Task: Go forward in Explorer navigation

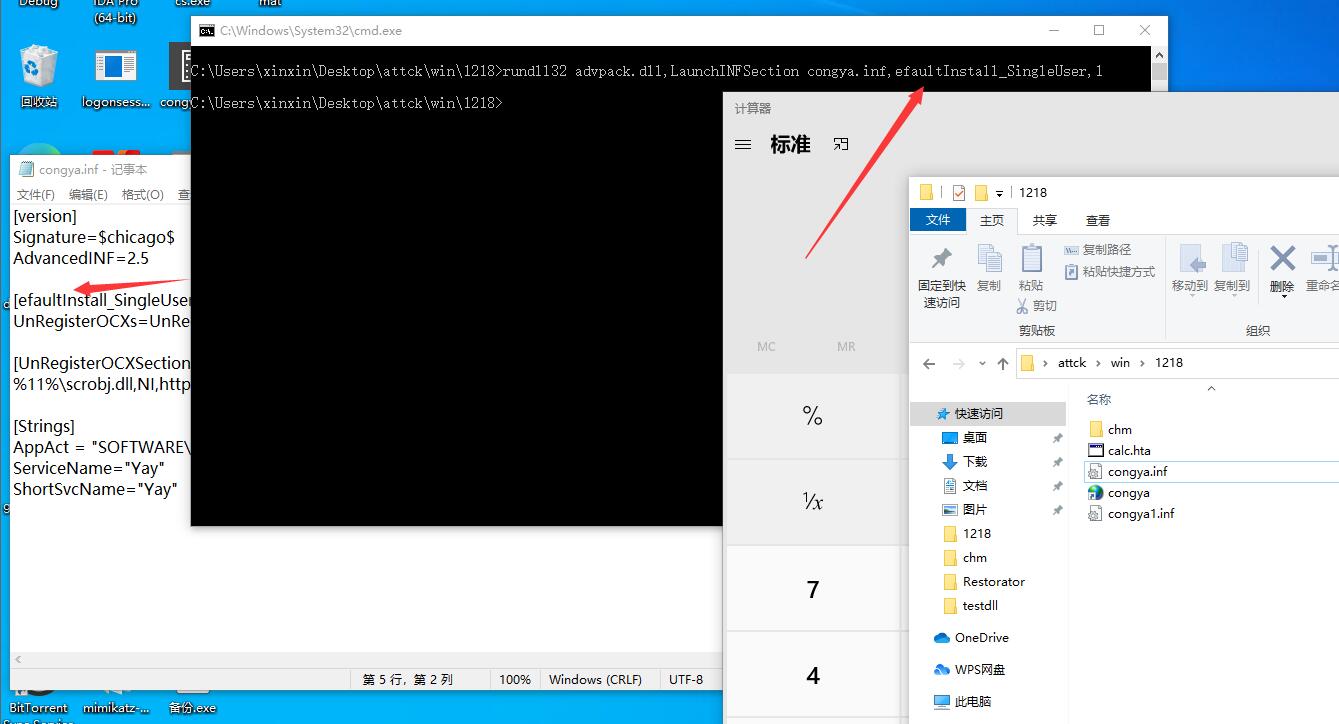Action: (959, 363)
